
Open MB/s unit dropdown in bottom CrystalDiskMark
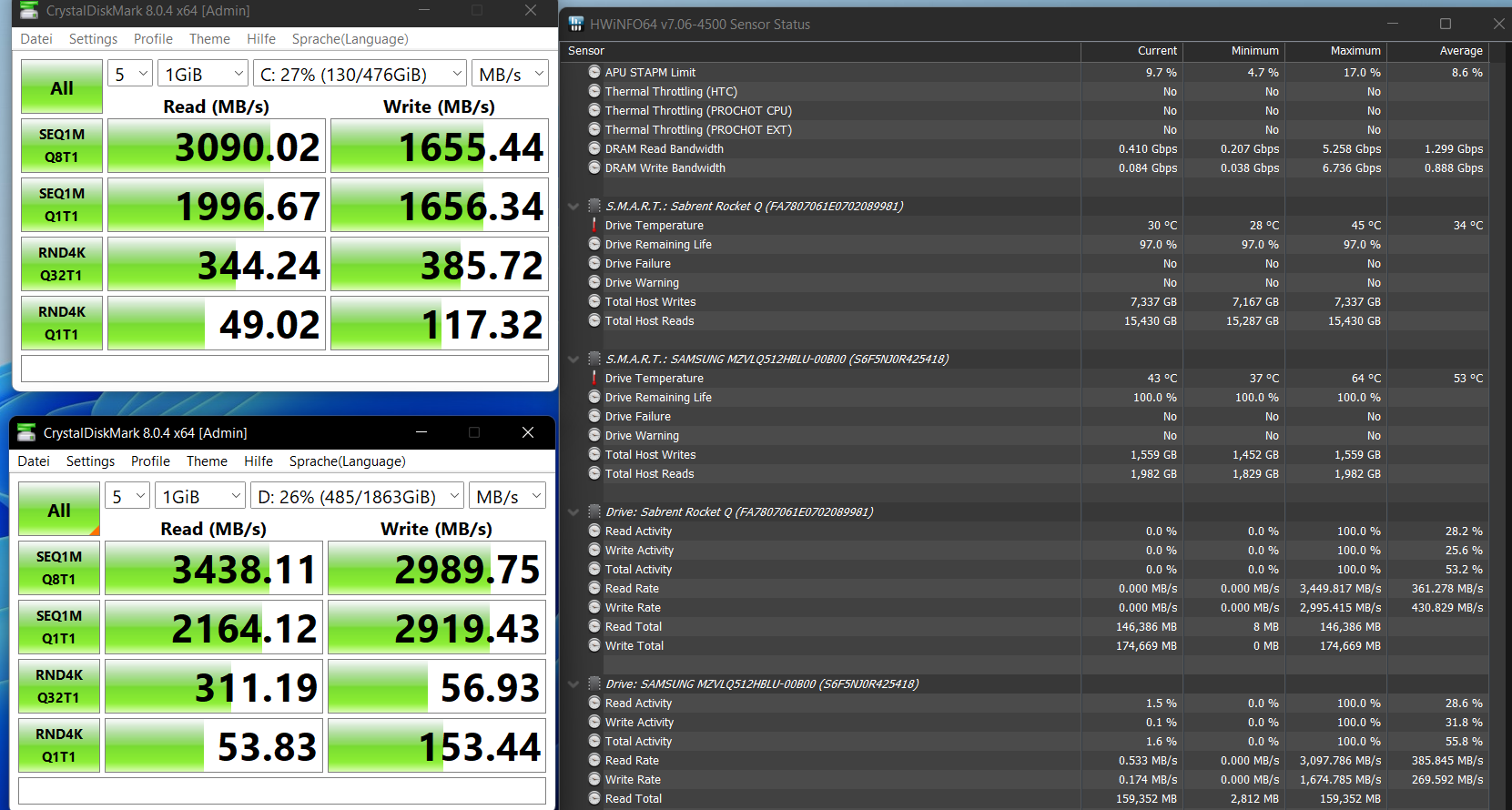pyautogui.click(x=508, y=496)
